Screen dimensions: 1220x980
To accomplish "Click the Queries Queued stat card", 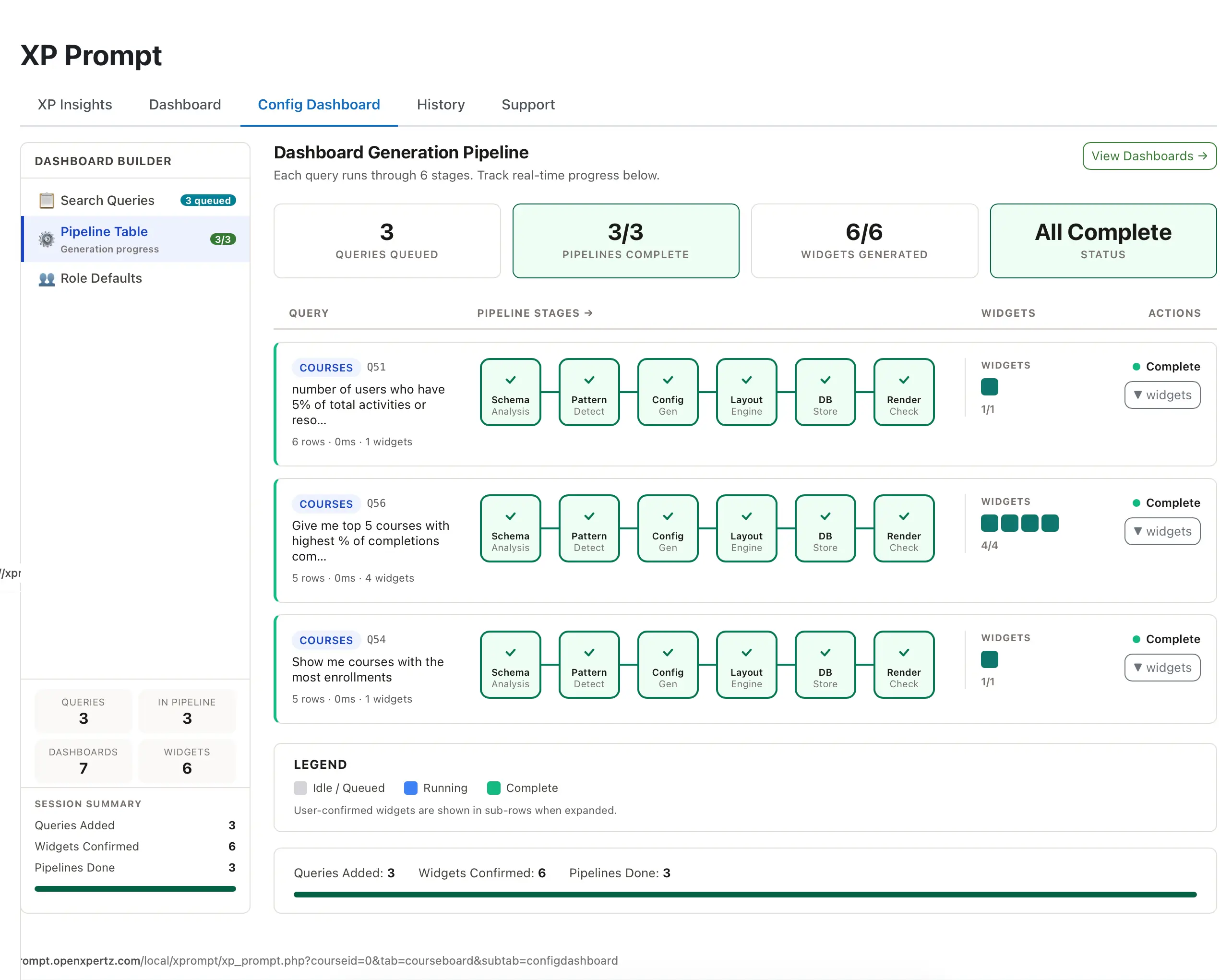I will [x=387, y=241].
